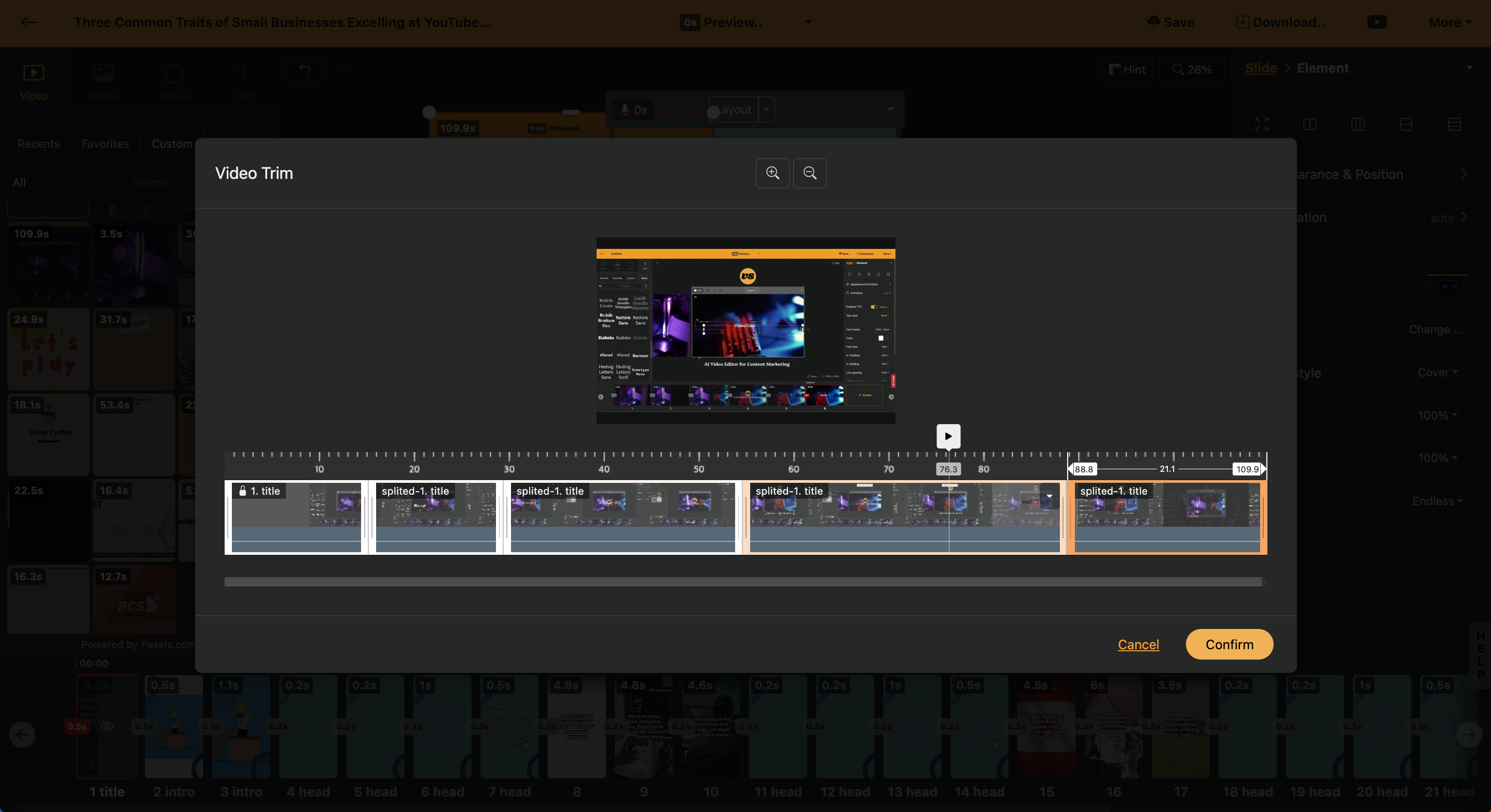Click the zoom in magnifier in Video Trim
The width and height of the screenshot is (1491, 812).
click(772, 173)
